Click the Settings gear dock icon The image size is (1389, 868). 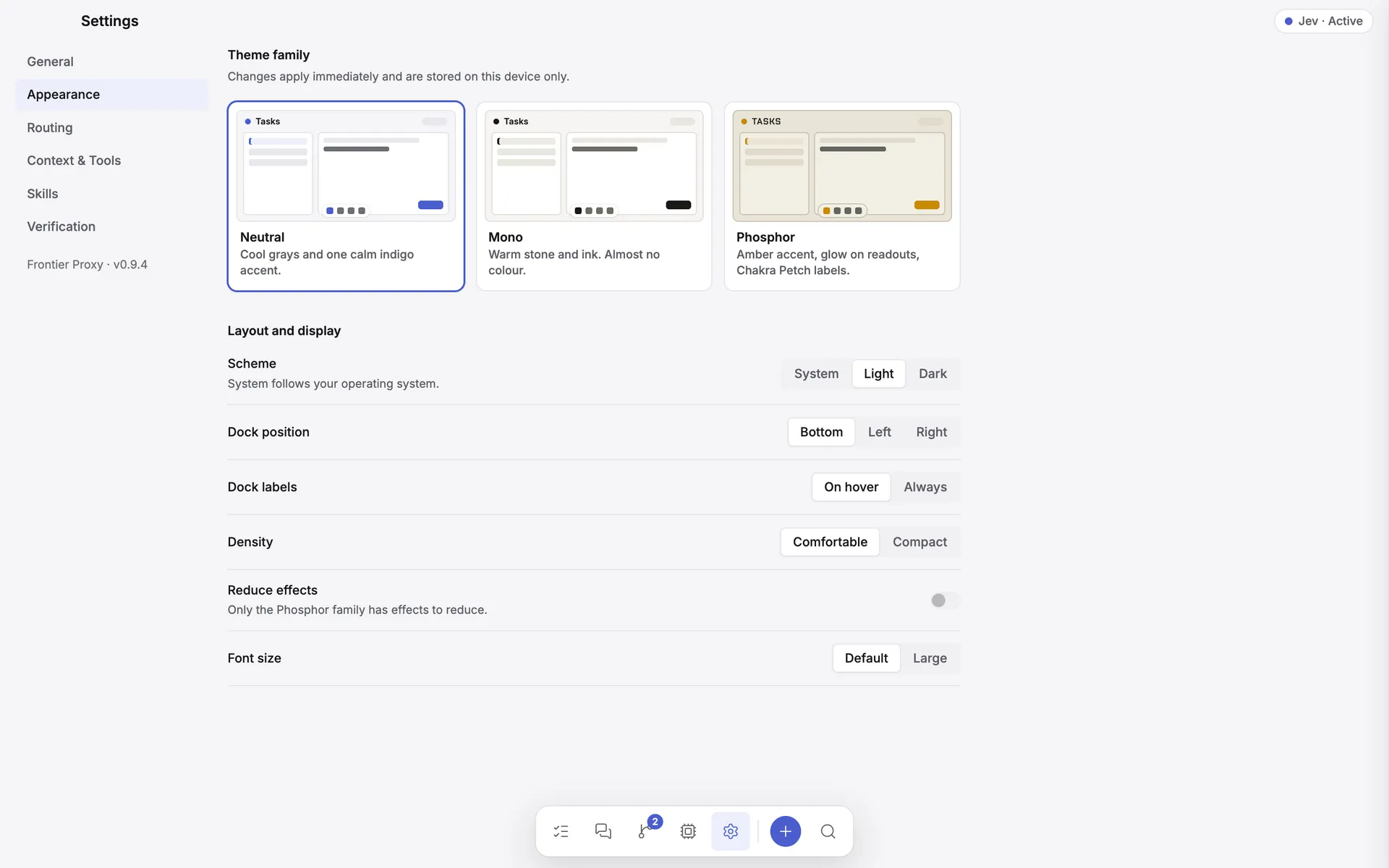pos(730,831)
